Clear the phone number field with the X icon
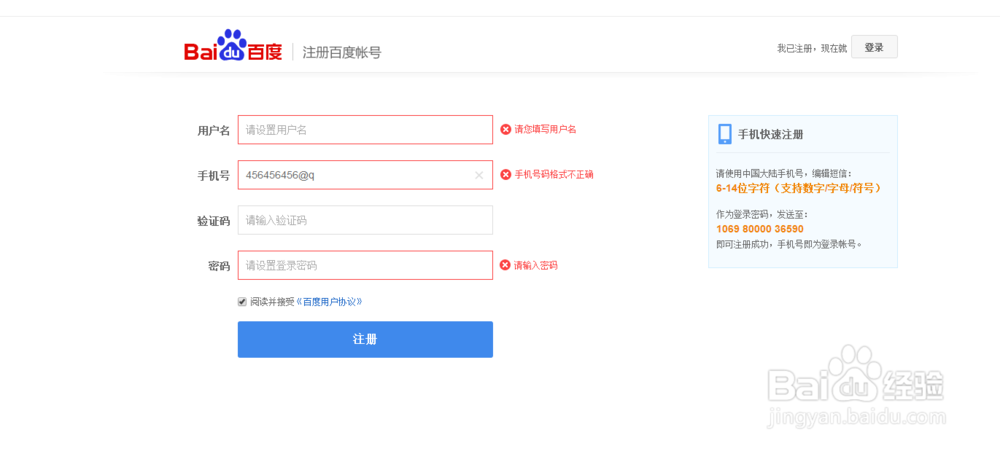This screenshot has height=451, width=1000. click(479, 175)
